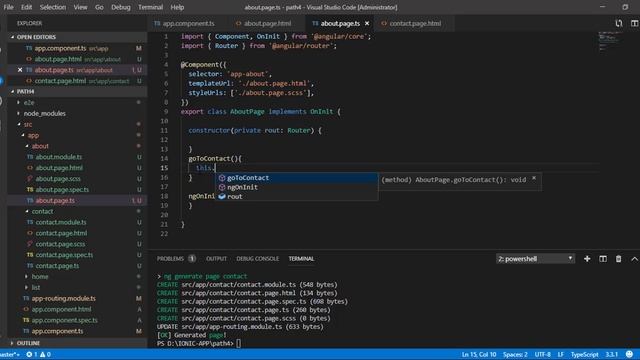The width and height of the screenshot is (640, 360).
Task: Open the Selection menu
Action: coord(53,7)
